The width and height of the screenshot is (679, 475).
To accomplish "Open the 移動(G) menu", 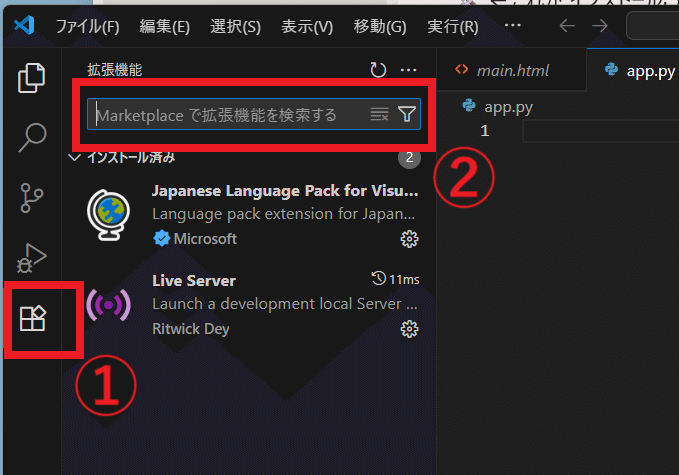I will coord(380,27).
